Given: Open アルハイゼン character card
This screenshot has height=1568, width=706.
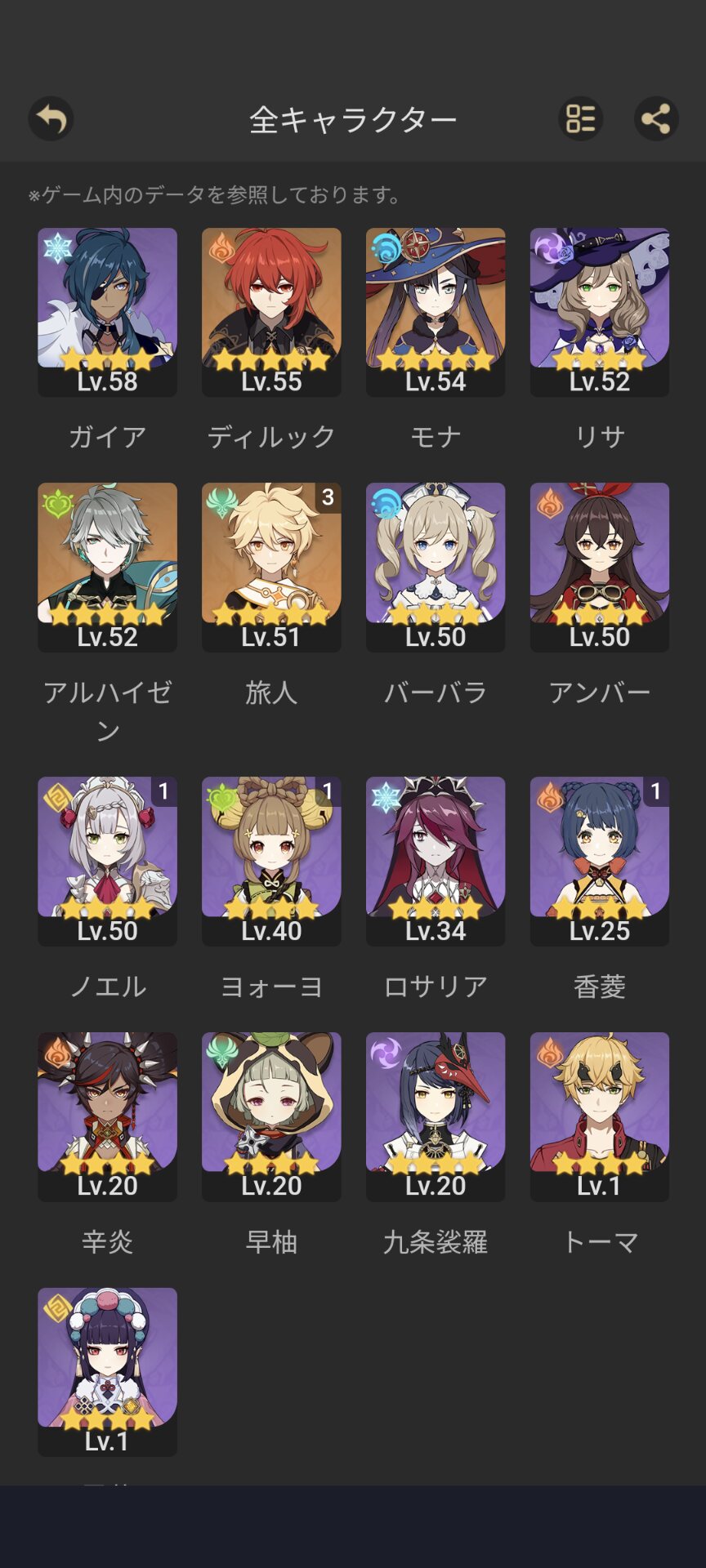Looking at the screenshot, I should click(107, 567).
